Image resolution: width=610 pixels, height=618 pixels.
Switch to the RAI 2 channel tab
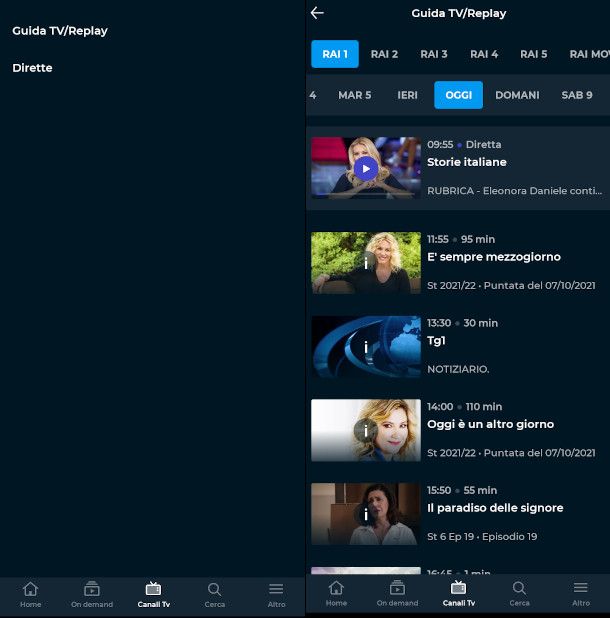coord(384,54)
